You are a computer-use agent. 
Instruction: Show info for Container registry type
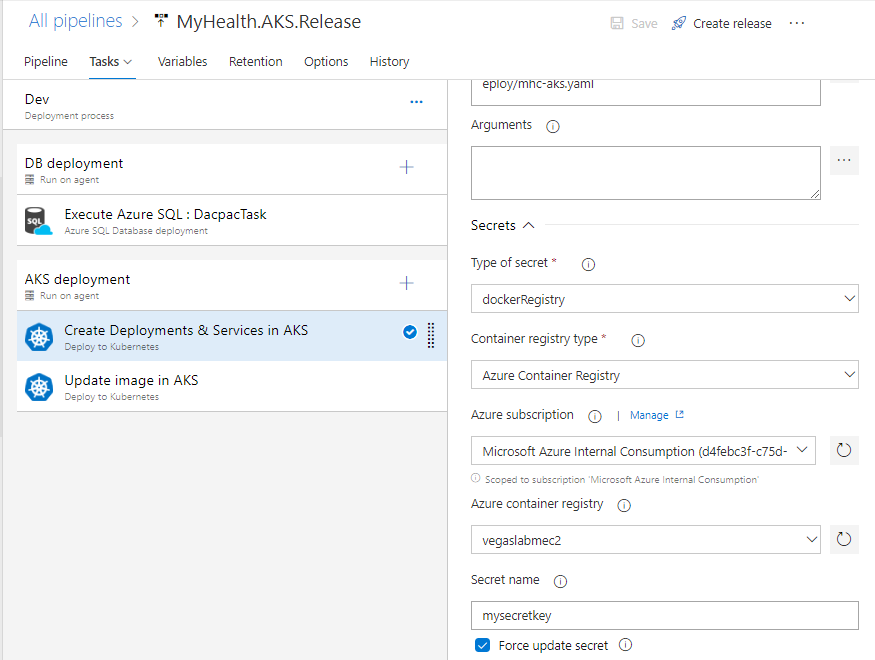coord(638,340)
